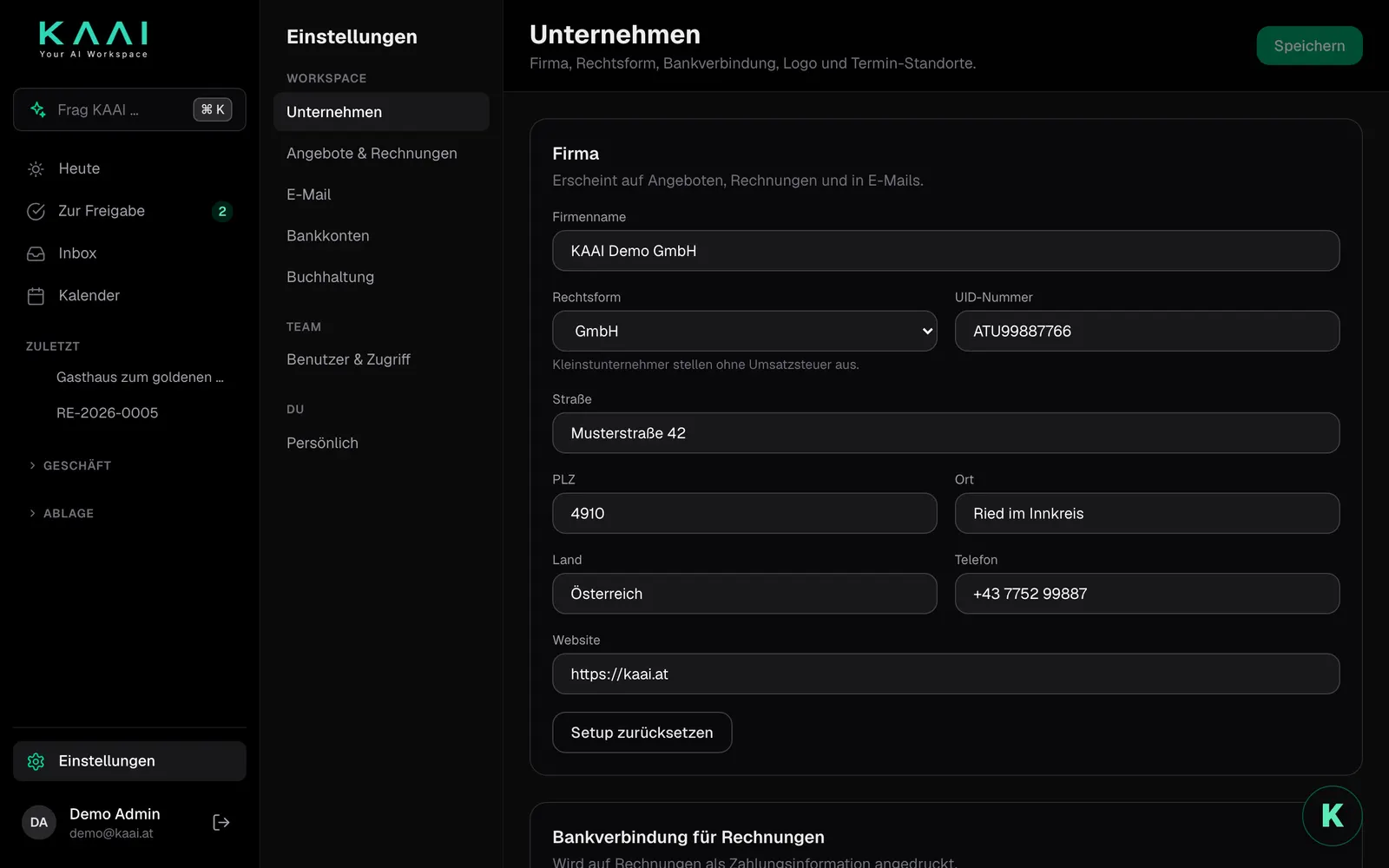Click Setup zurücksetzen button

click(642, 733)
